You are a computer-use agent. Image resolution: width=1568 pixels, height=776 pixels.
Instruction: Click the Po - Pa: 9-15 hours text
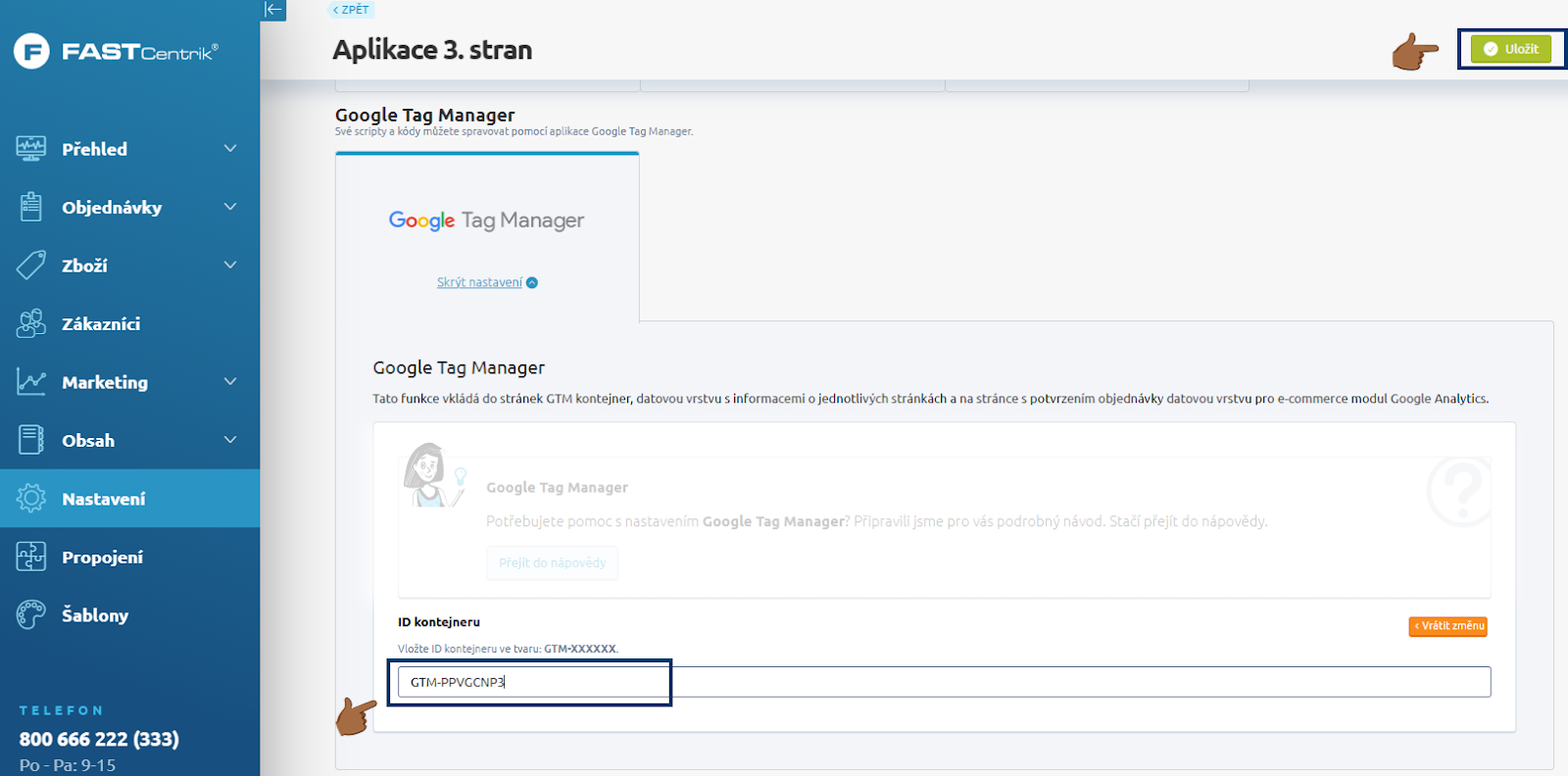[x=68, y=765]
